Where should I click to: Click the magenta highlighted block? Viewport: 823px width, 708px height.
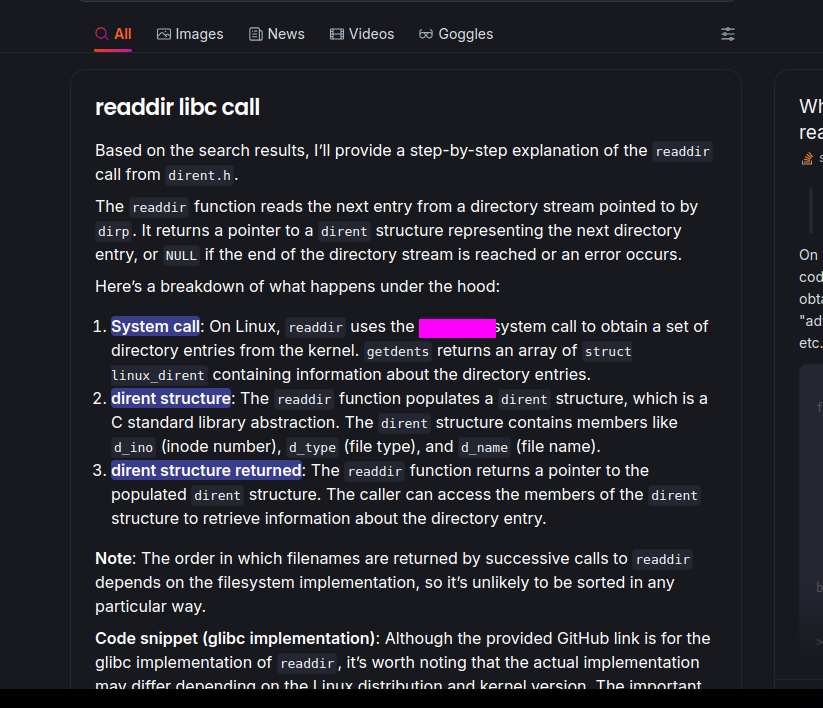coord(457,328)
